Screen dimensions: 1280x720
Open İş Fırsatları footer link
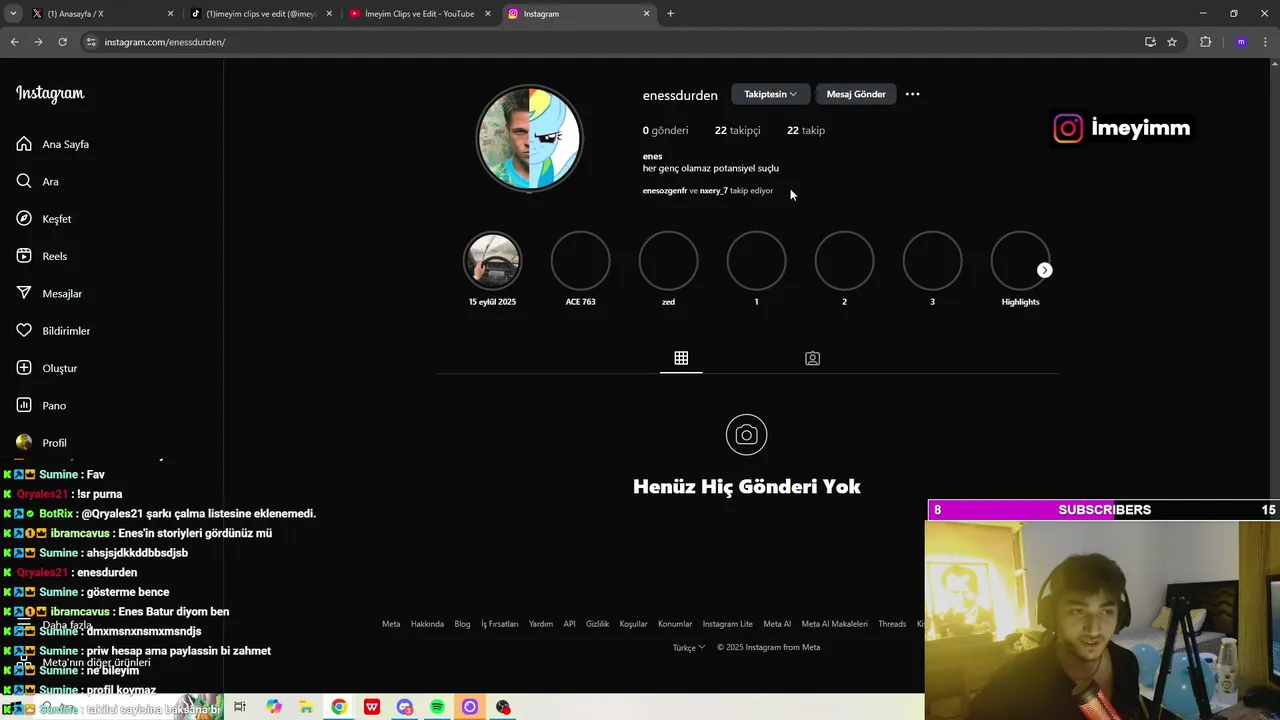coord(500,624)
